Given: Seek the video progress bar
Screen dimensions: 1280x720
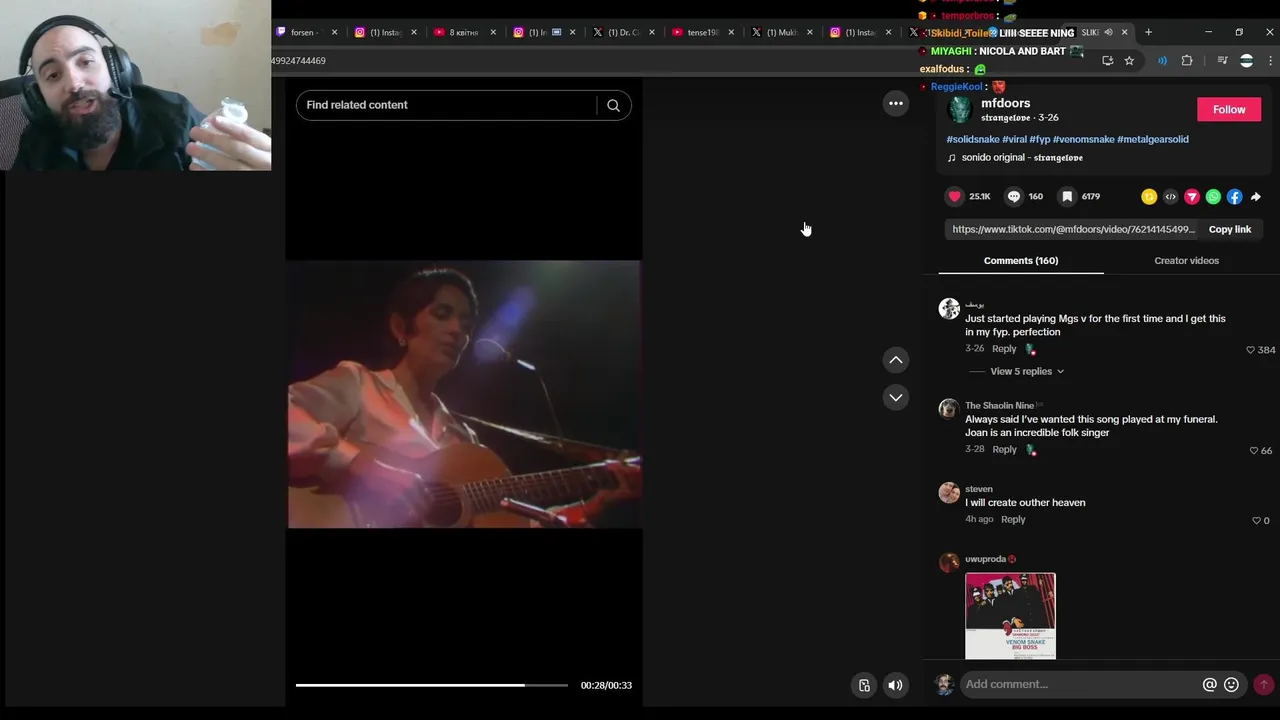Looking at the screenshot, I should (431, 685).
